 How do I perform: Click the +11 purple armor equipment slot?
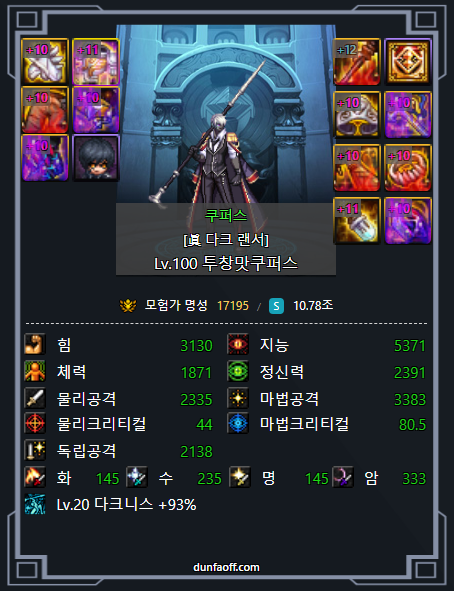(x=96, y=61)
